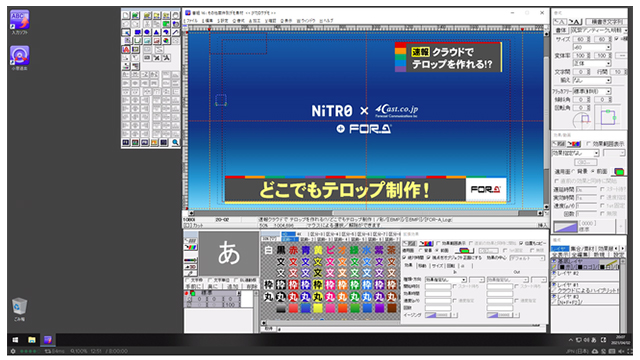
Task: Pick the red 赤 character style
Action: point(293,250)
